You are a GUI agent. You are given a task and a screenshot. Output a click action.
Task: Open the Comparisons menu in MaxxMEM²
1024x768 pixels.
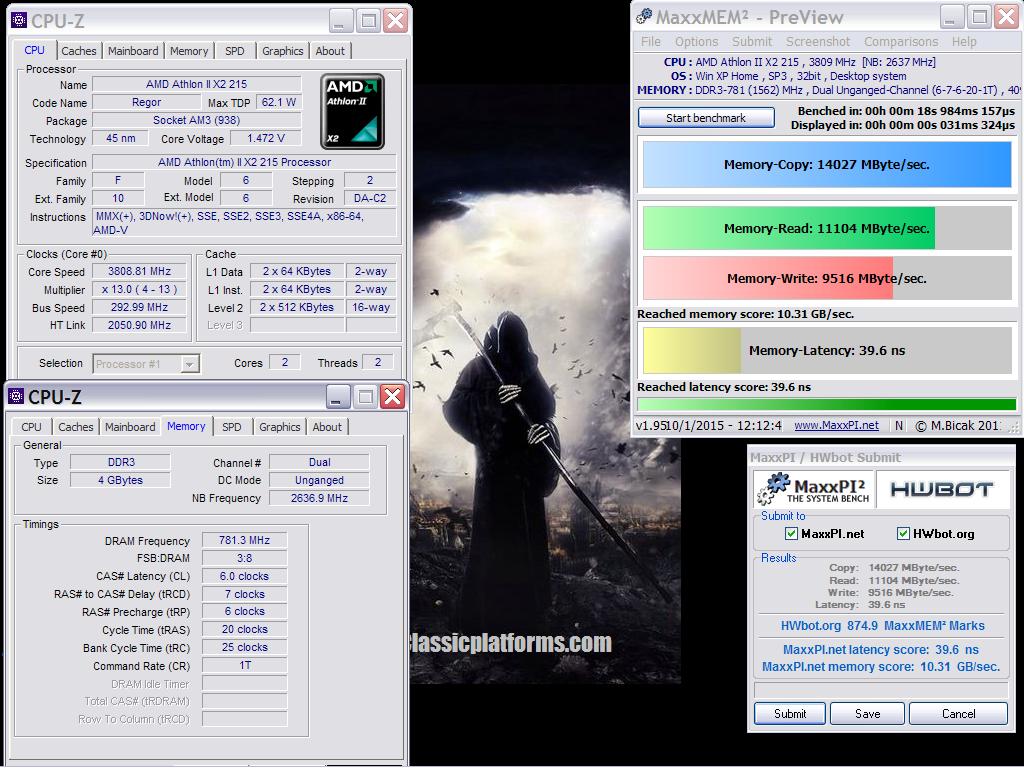901,42
